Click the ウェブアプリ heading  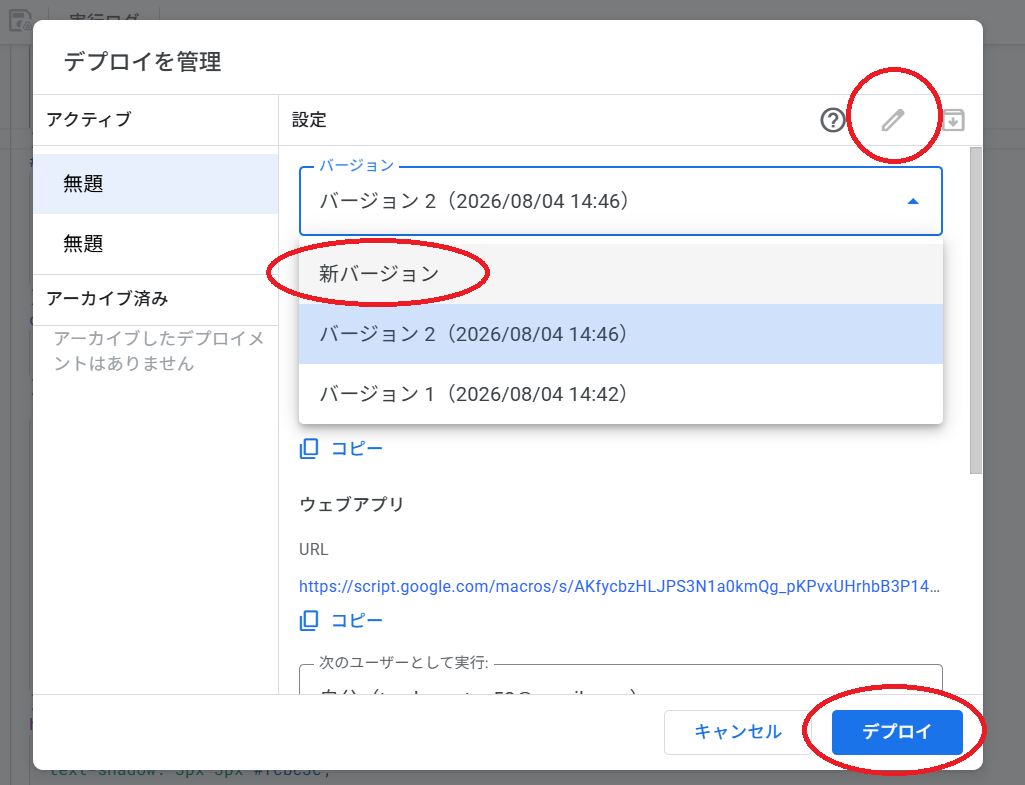tap(352, 505)
